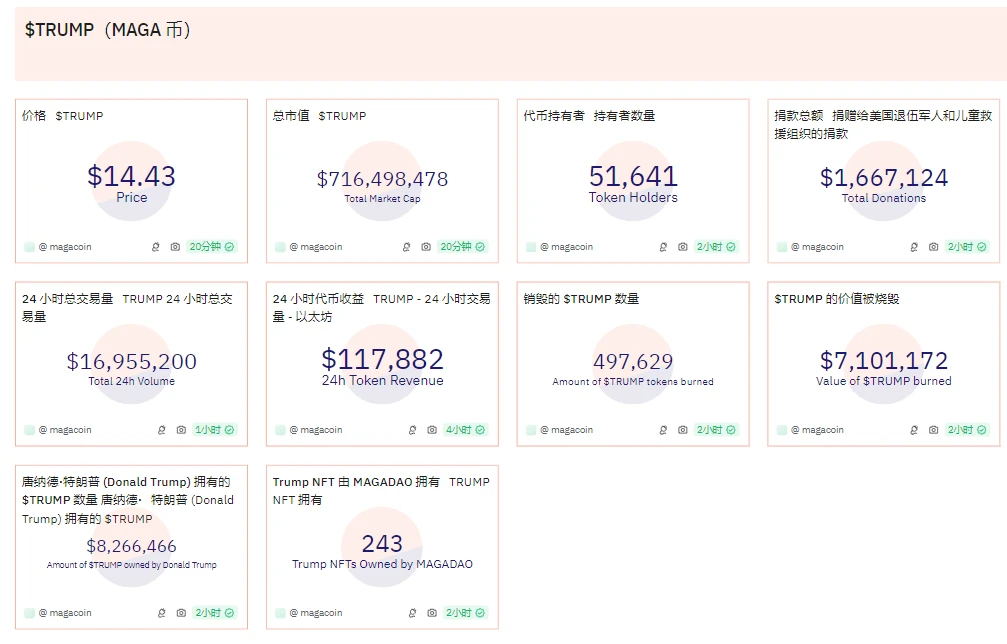Open the @magacoin link on the Trump NFTs card

pyautogui.click(x=316, y=613)
